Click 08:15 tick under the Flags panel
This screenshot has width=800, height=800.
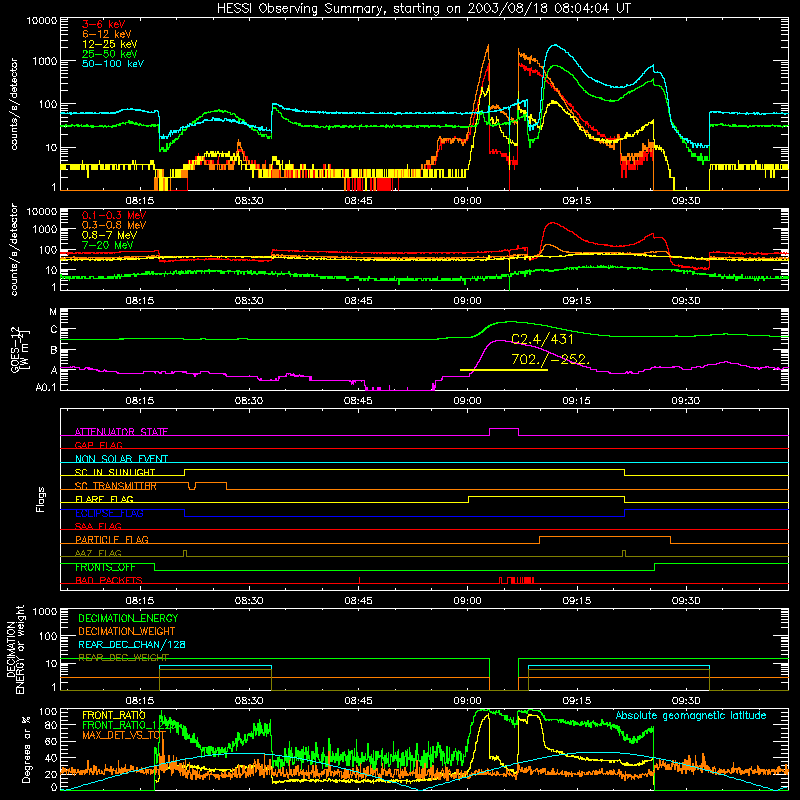click(140, 601)
